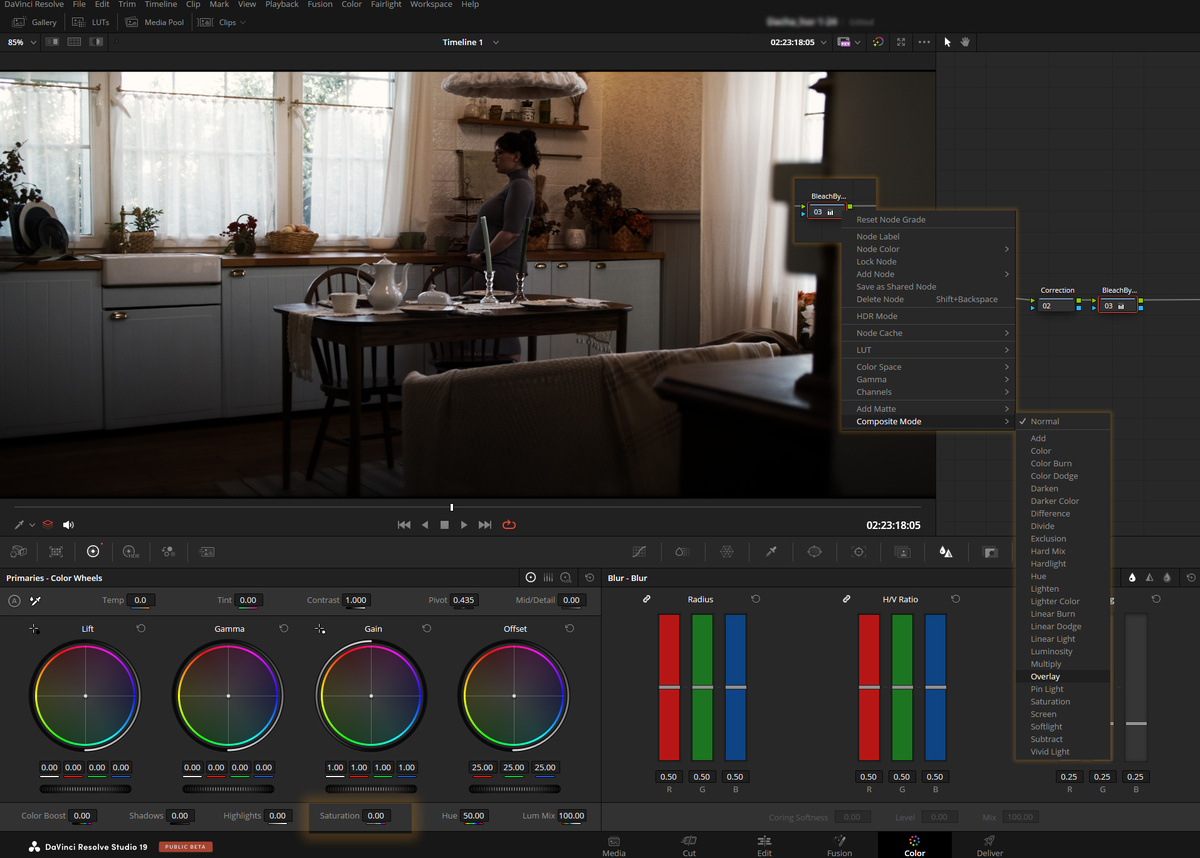Image resolution: width=1200 pixels, height=858 pixels.
Task: Open the Clips dropdown arrow
Action: click(243, 22)
